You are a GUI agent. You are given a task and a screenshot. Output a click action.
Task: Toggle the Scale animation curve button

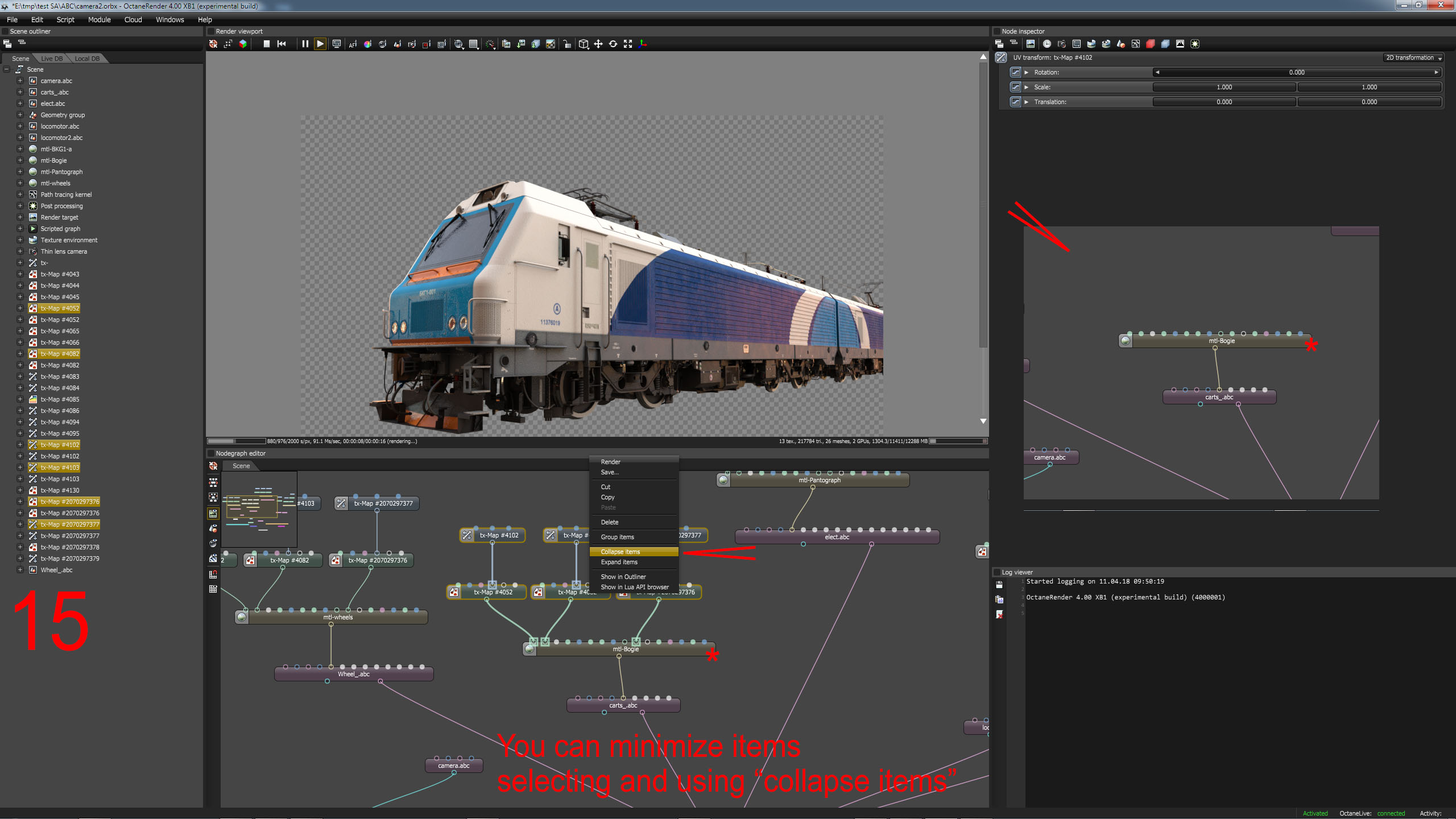point(1015,87)
